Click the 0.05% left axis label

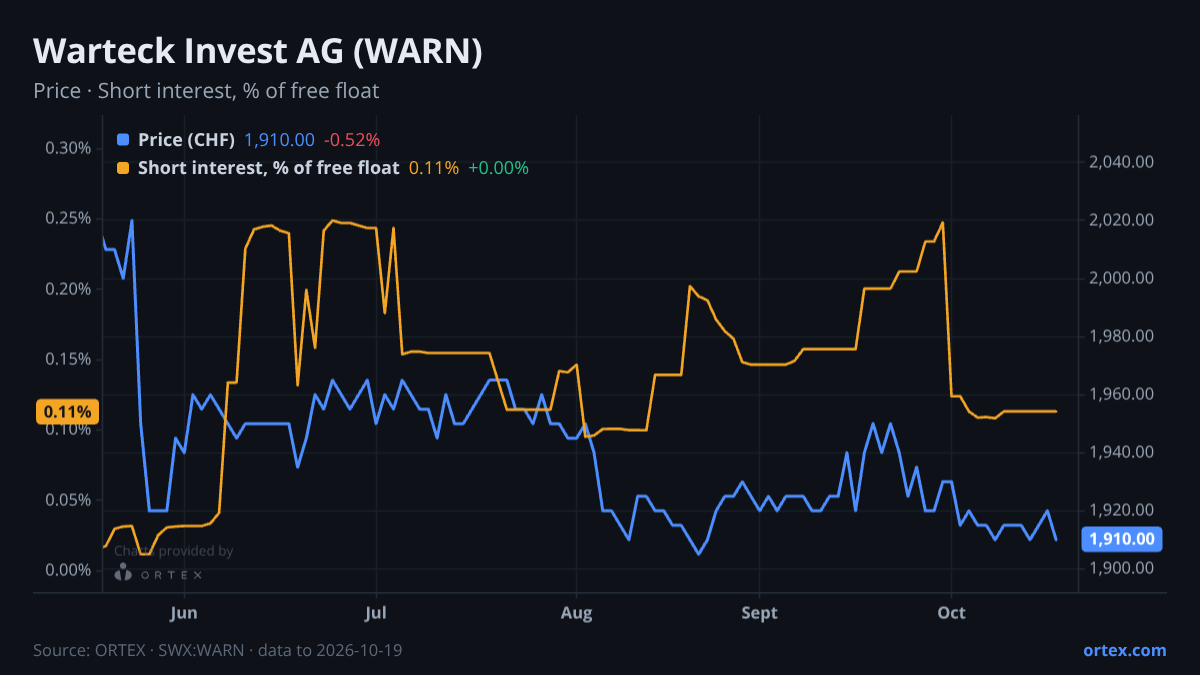coord(68,500)
